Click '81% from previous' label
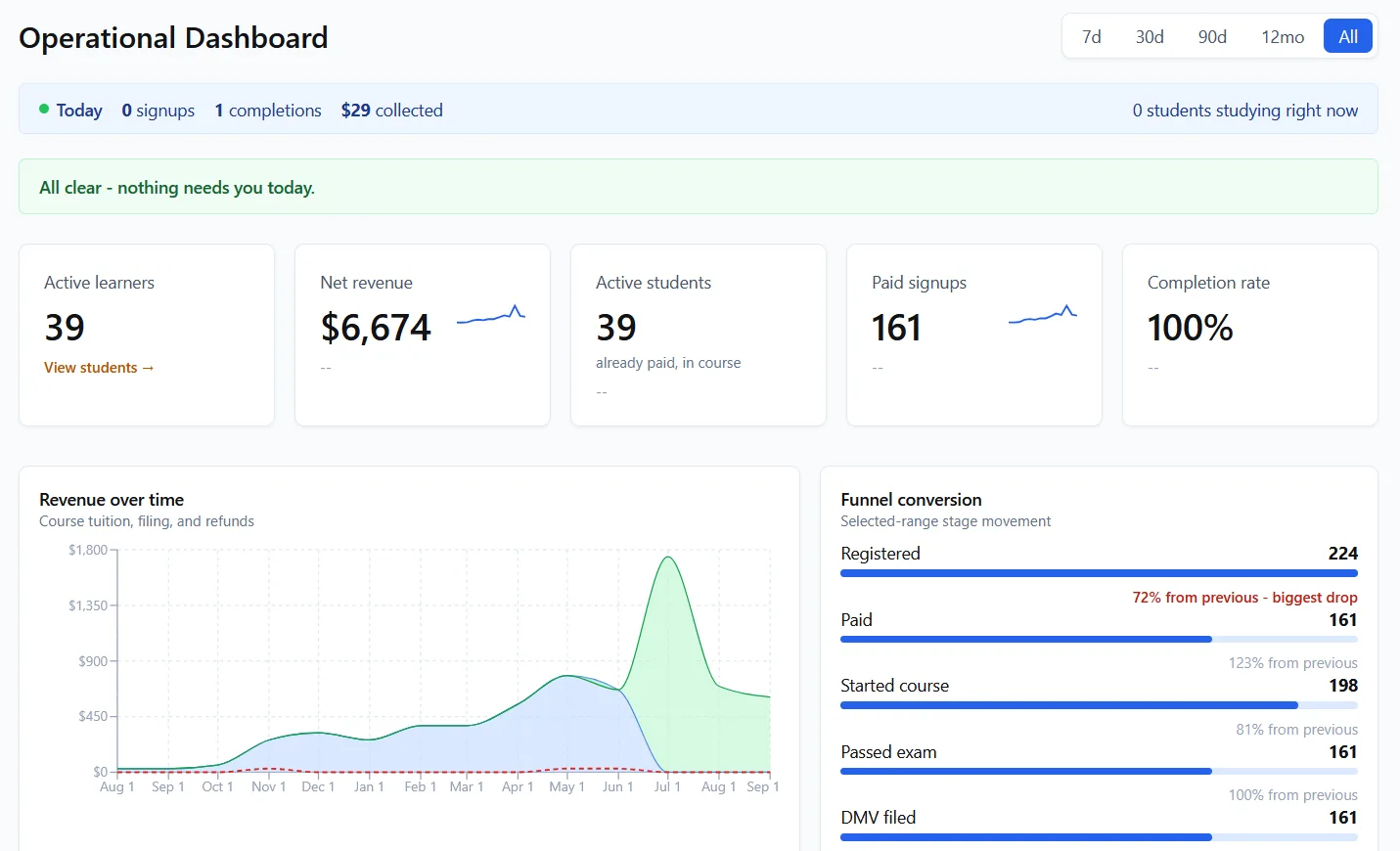 tap(1296, 730)
